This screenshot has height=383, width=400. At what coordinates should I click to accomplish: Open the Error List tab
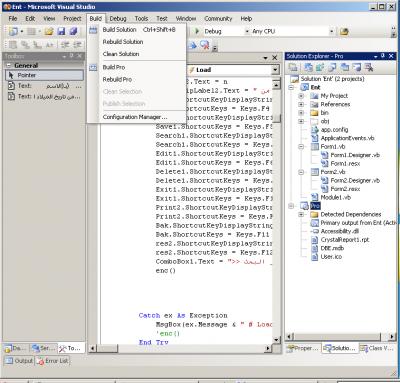53,361
